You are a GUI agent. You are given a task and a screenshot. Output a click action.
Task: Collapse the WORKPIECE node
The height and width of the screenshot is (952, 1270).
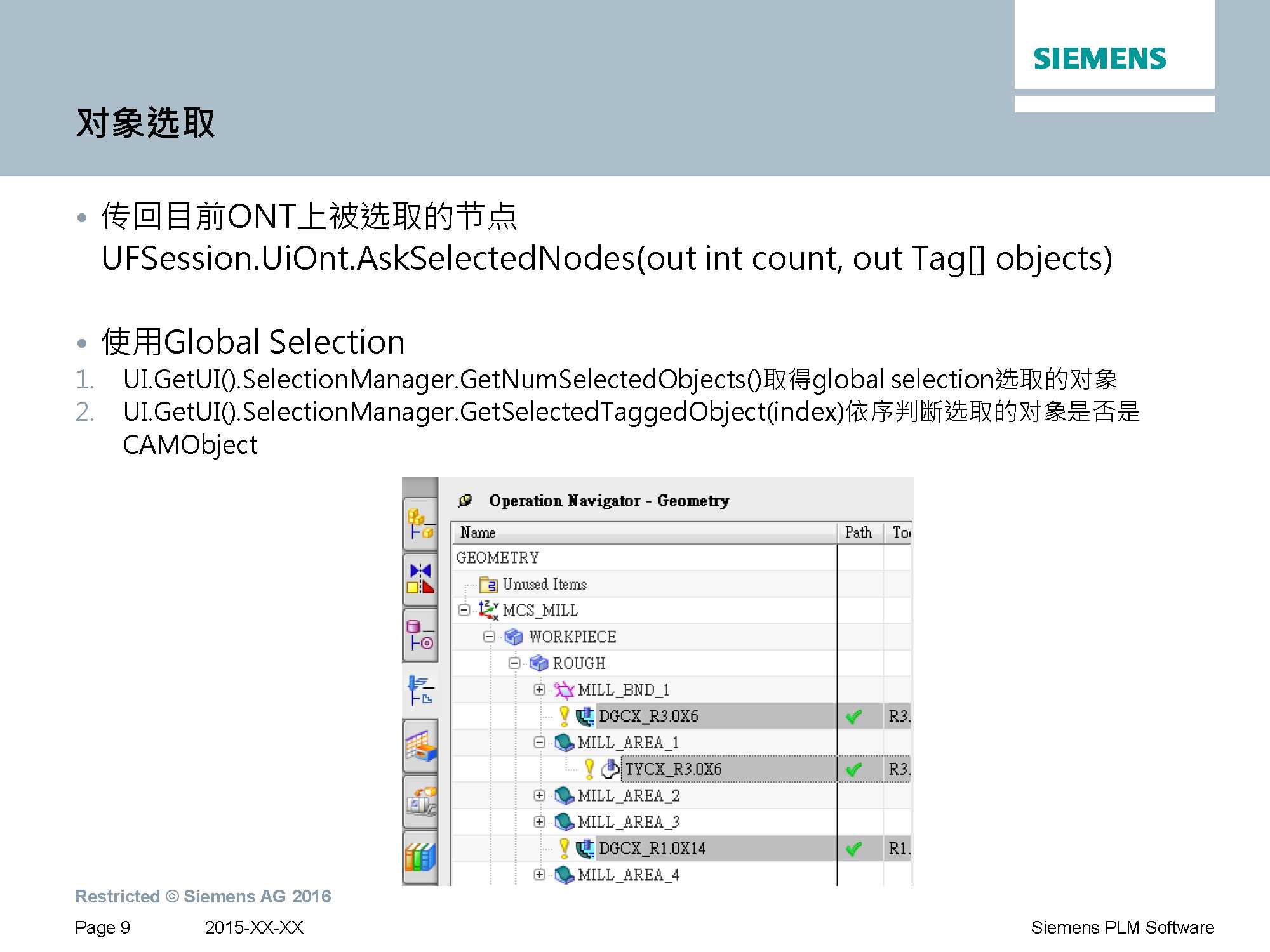[x=489, y=637]
